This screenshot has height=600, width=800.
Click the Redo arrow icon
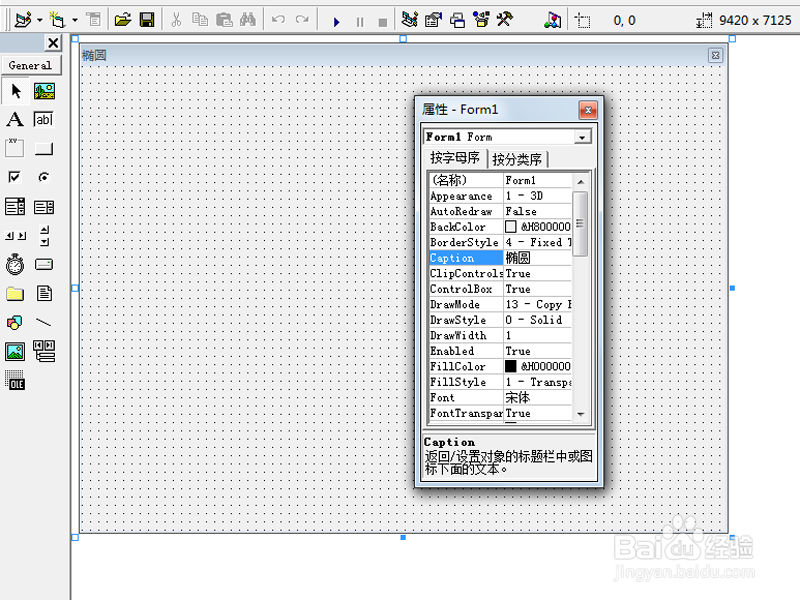coord(302,20)
